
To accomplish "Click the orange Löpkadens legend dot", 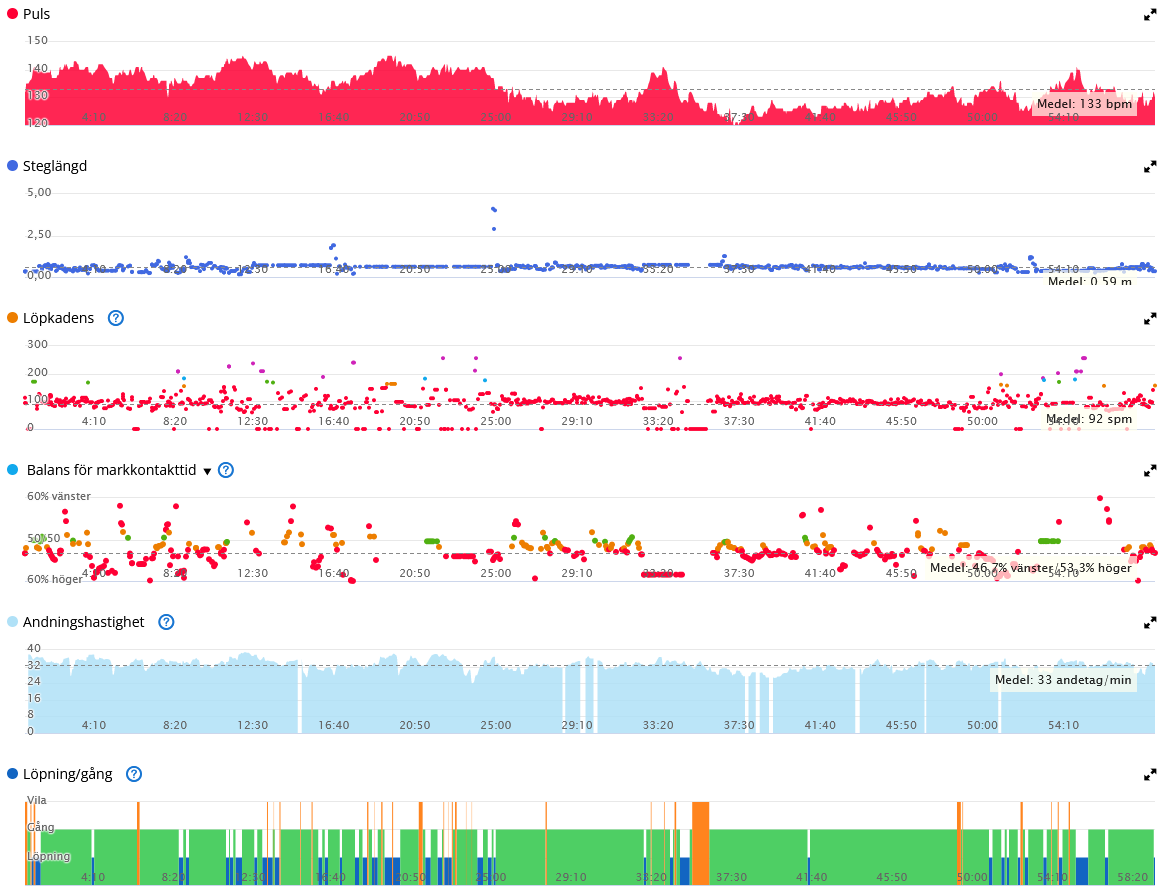I will [x=12, y=318].
